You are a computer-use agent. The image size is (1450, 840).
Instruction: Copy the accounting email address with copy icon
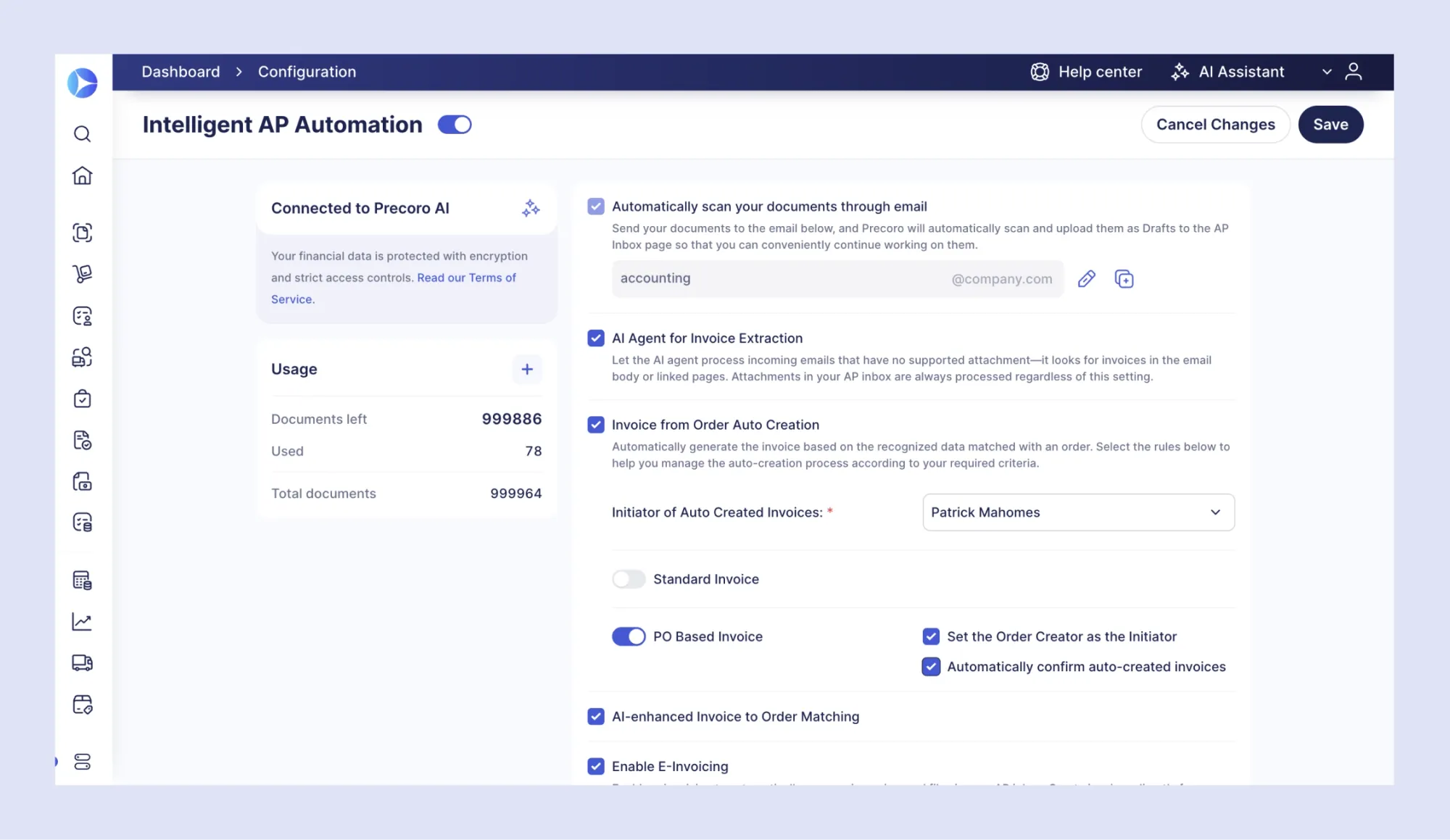1124,279
